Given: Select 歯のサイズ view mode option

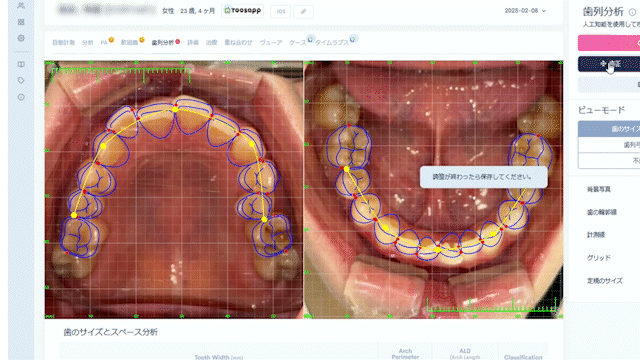Looking at the screenshot, I should pos(609,129).
